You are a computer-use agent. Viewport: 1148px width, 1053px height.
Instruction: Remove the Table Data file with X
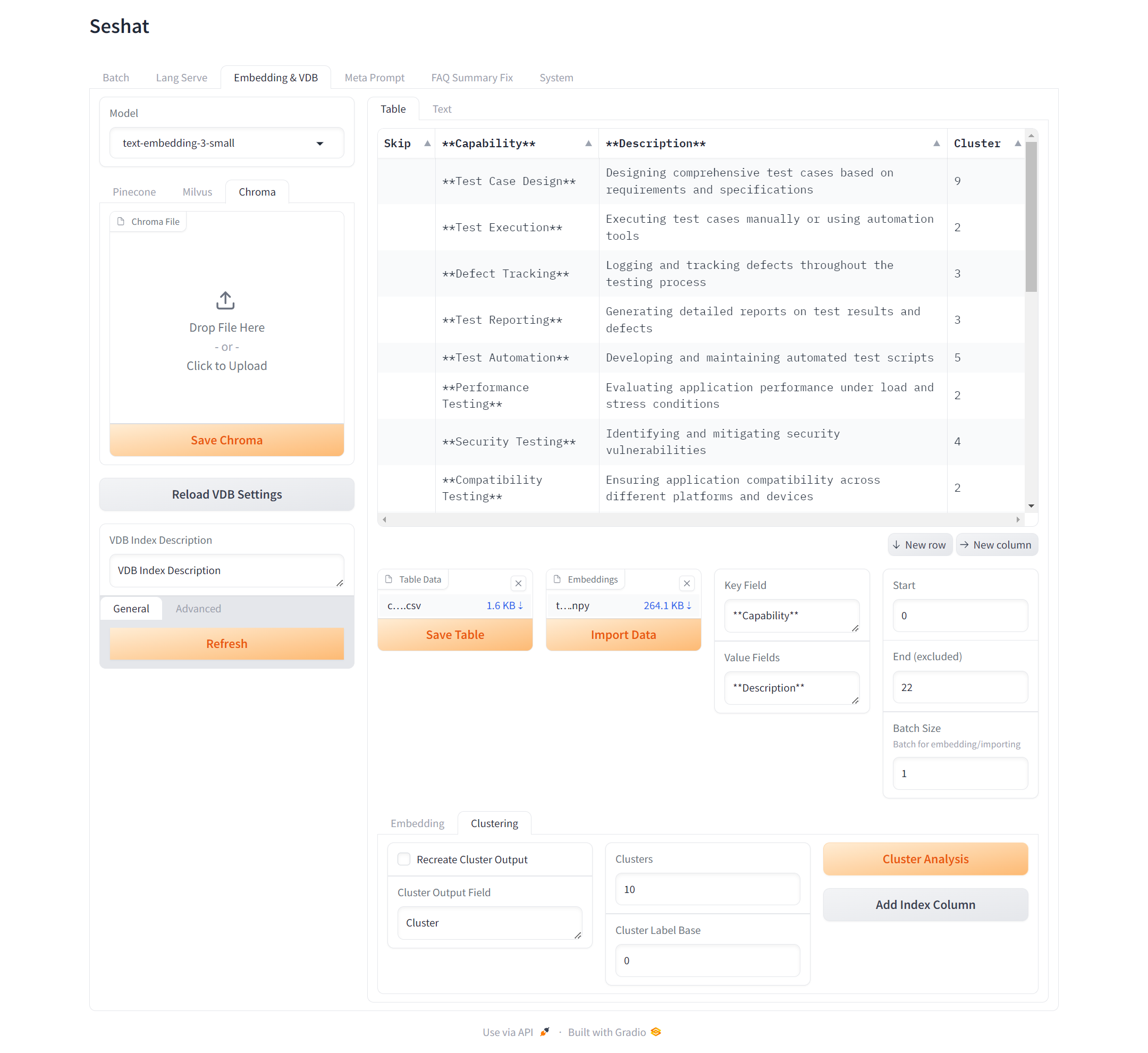pos(518,584)
